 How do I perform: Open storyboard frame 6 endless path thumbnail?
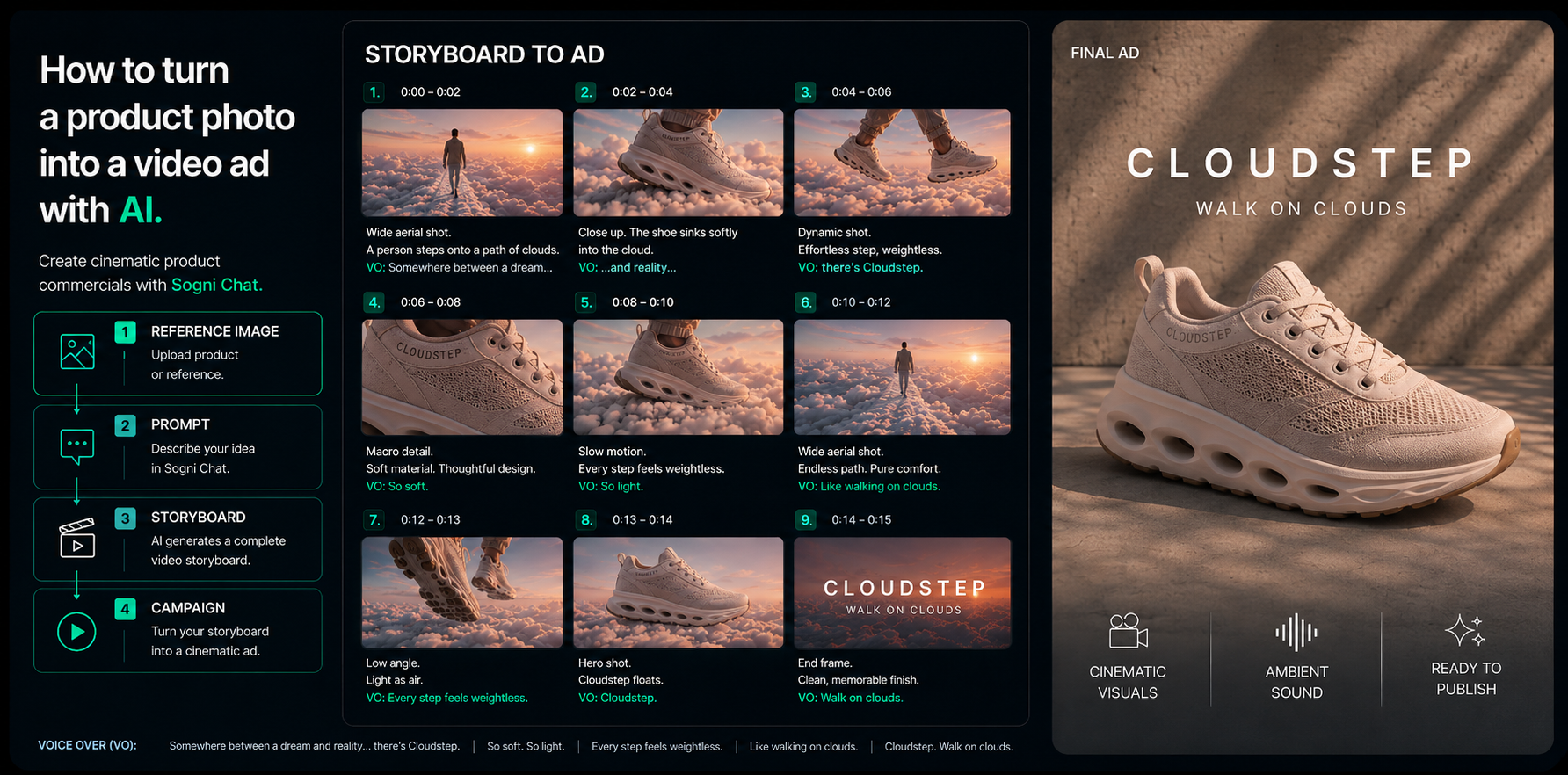pyautogui.click(x=902, y=377)
